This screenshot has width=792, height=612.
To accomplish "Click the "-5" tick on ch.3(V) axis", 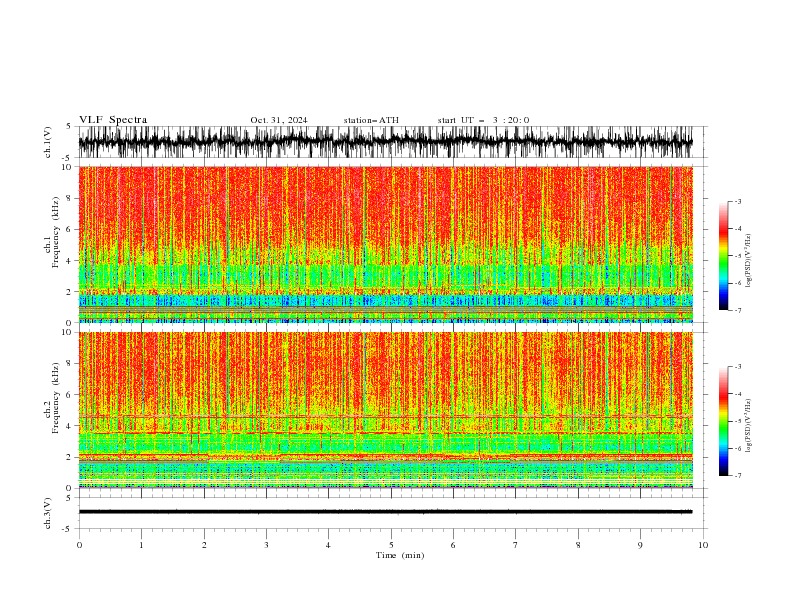I will 67,529.
